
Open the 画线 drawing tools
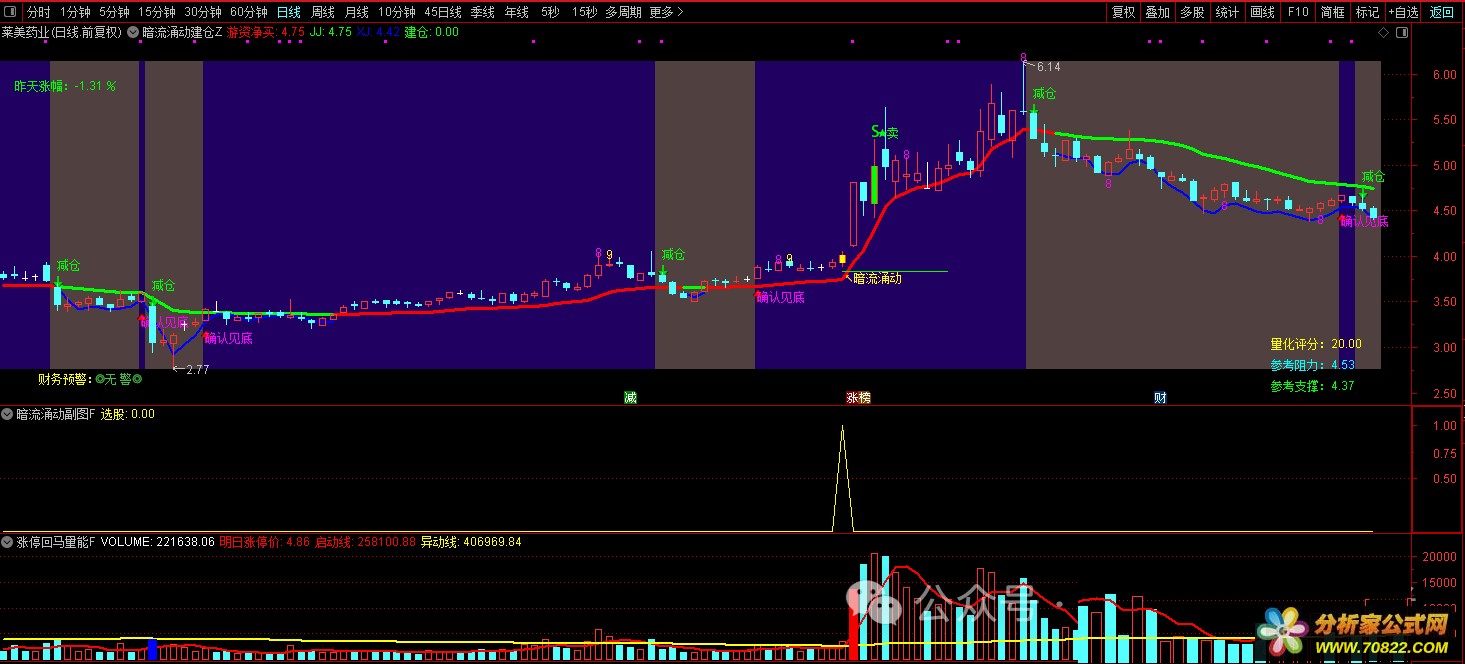click(x=1262, y=12)
